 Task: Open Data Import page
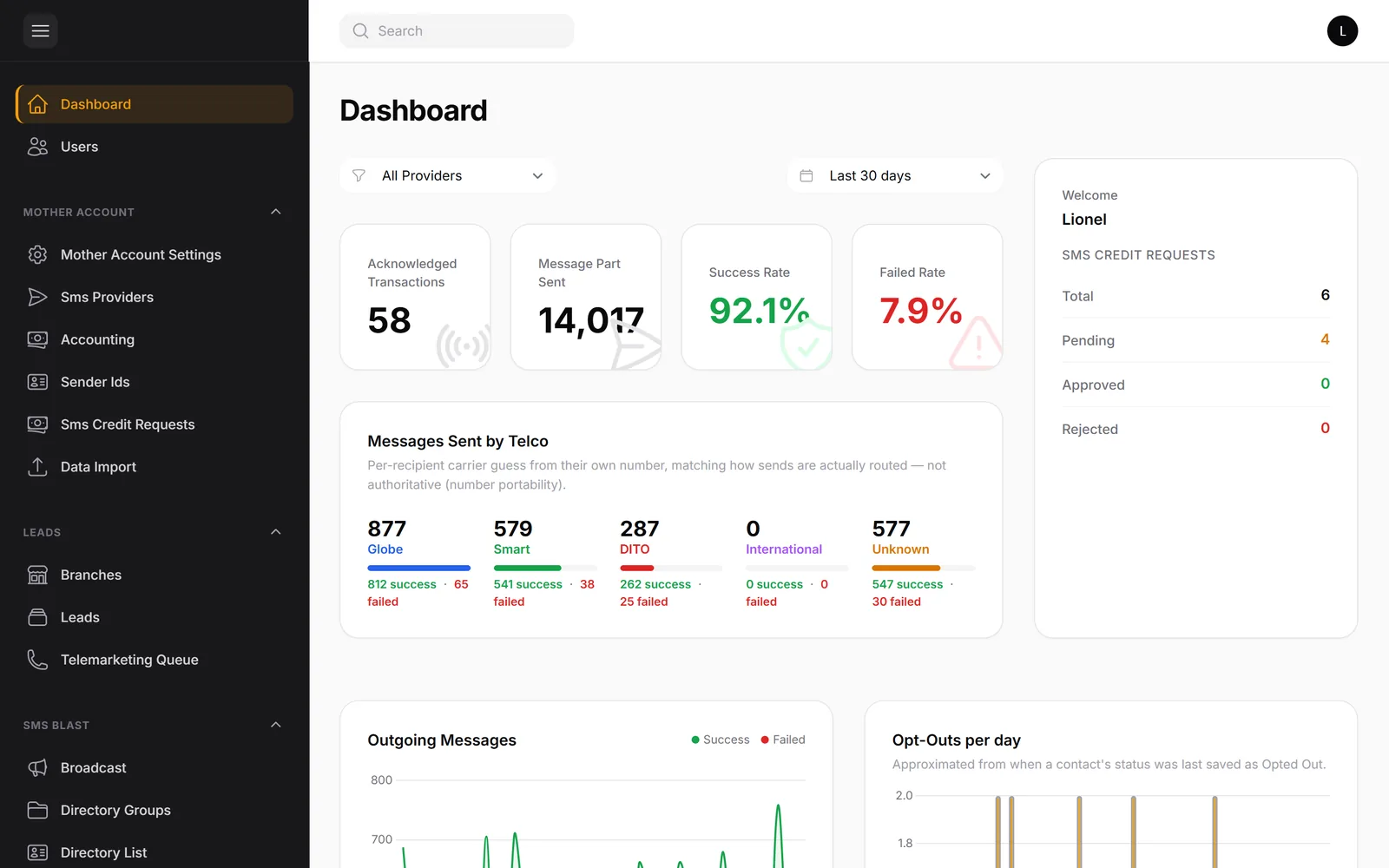(155, 467)
